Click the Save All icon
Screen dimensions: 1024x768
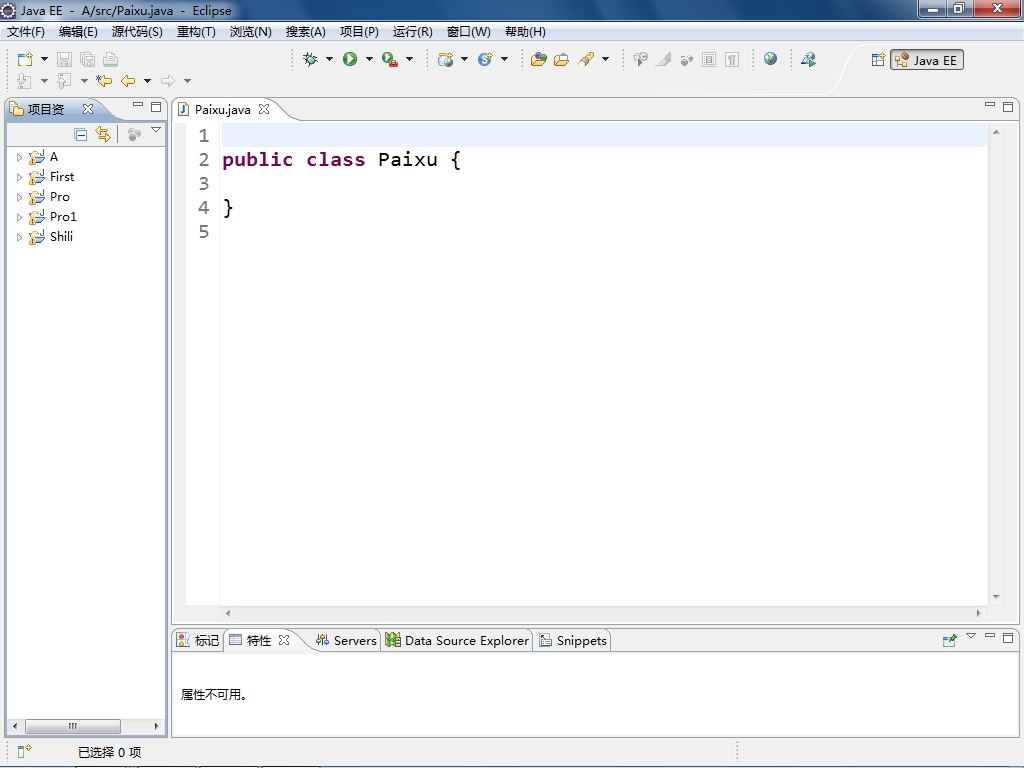pyautogui.click(x=88, y=59)
